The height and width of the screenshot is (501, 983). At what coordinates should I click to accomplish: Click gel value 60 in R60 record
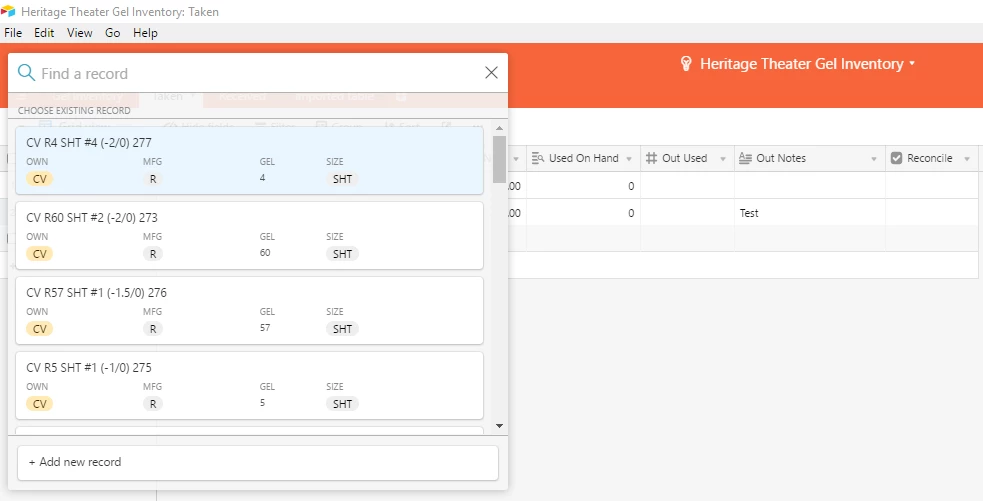pos(265,253)
